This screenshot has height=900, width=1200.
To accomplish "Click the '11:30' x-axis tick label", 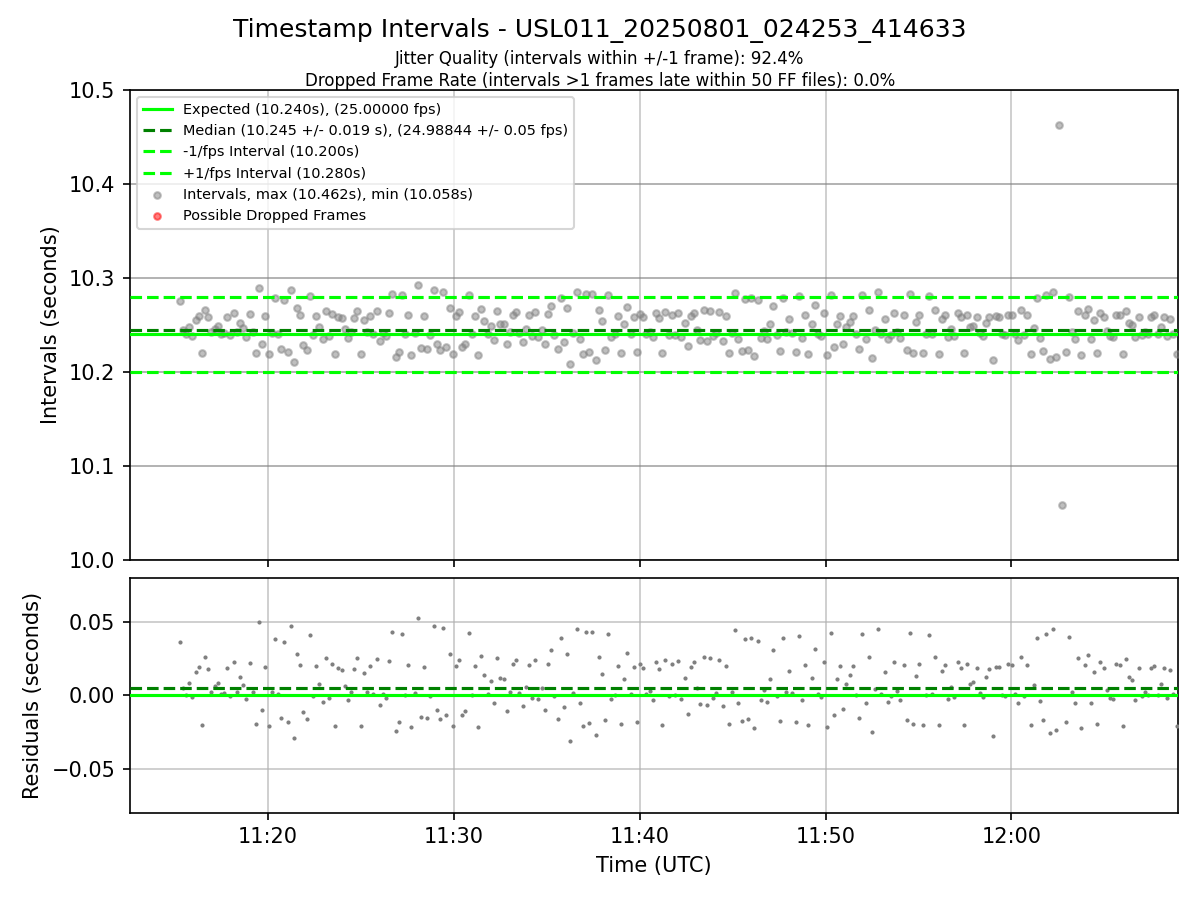I will (x=454, y=834).
